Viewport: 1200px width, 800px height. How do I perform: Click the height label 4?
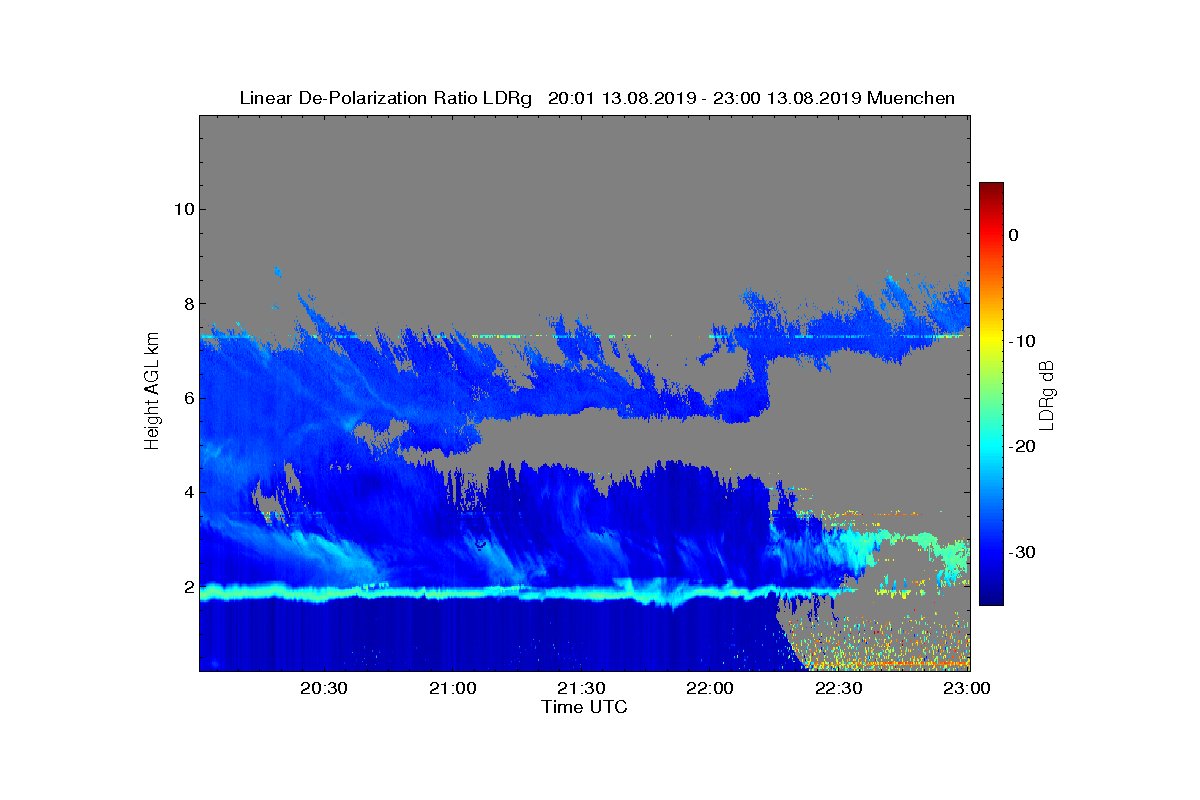click(188, 492)
